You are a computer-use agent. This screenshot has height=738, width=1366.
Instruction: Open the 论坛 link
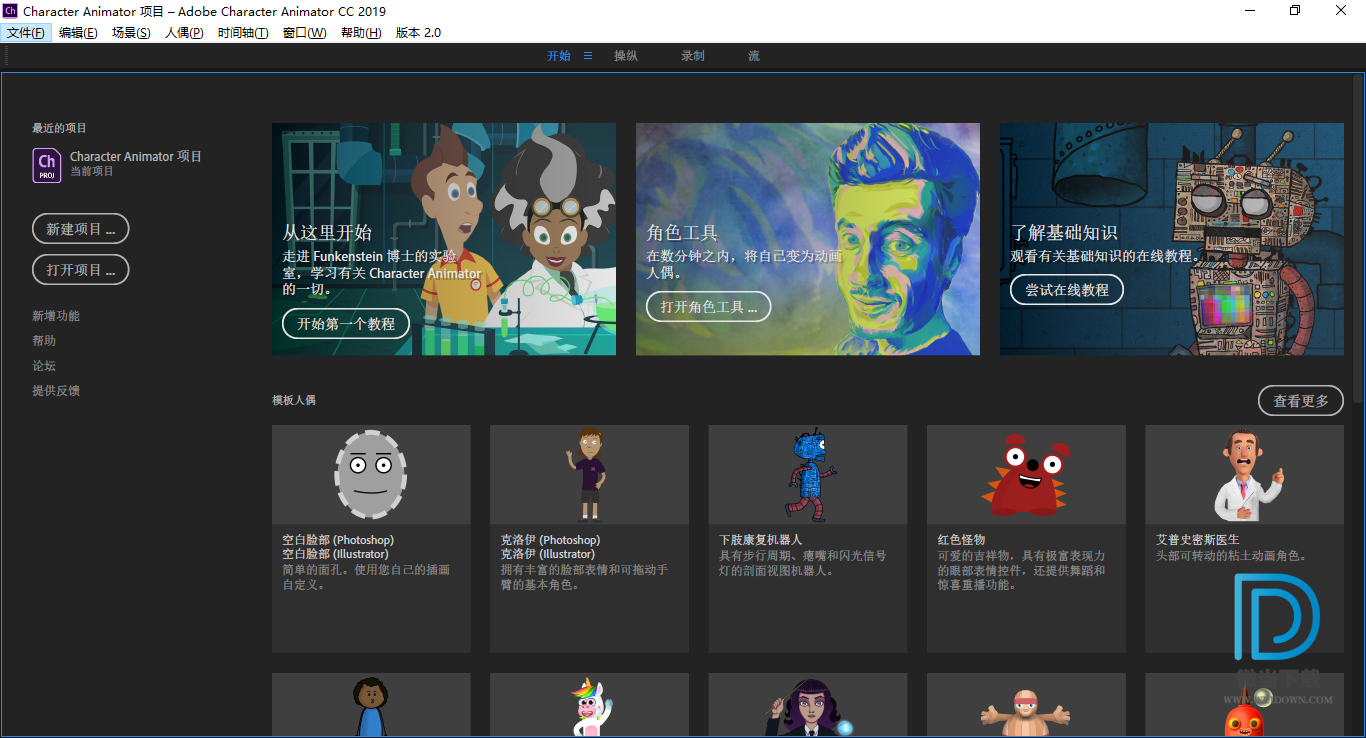(44, 366)
